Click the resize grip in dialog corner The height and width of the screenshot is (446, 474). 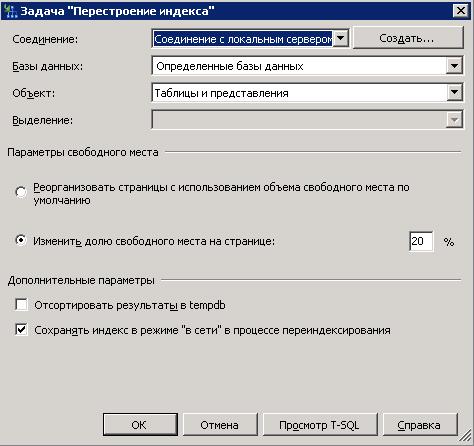[x=465, y=436]
